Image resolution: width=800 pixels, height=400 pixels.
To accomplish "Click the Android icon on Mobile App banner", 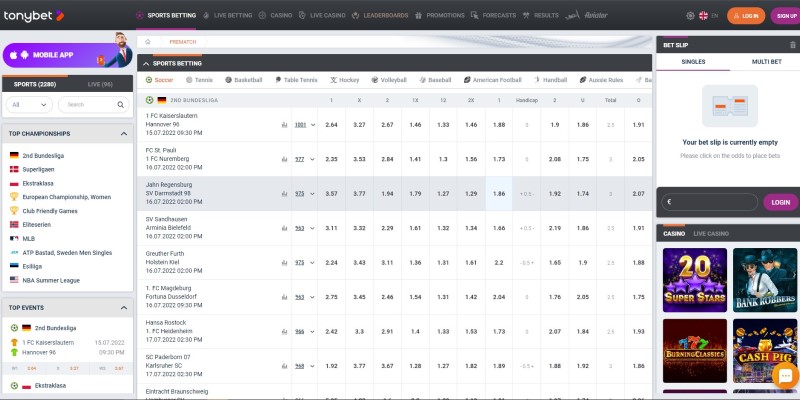I will [24, 55].
